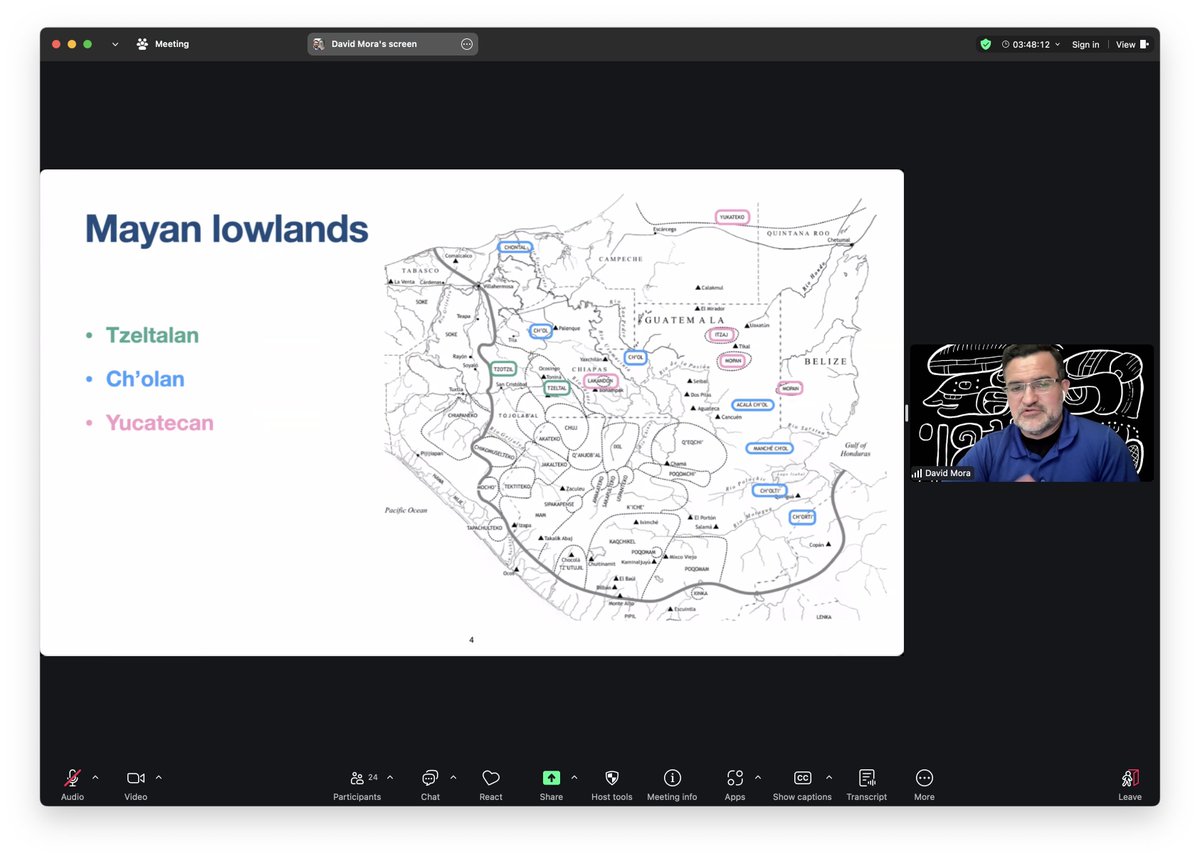Click the ITZAJ label on the map
This screenshot has width=1200, height=859.
[720, 335]
